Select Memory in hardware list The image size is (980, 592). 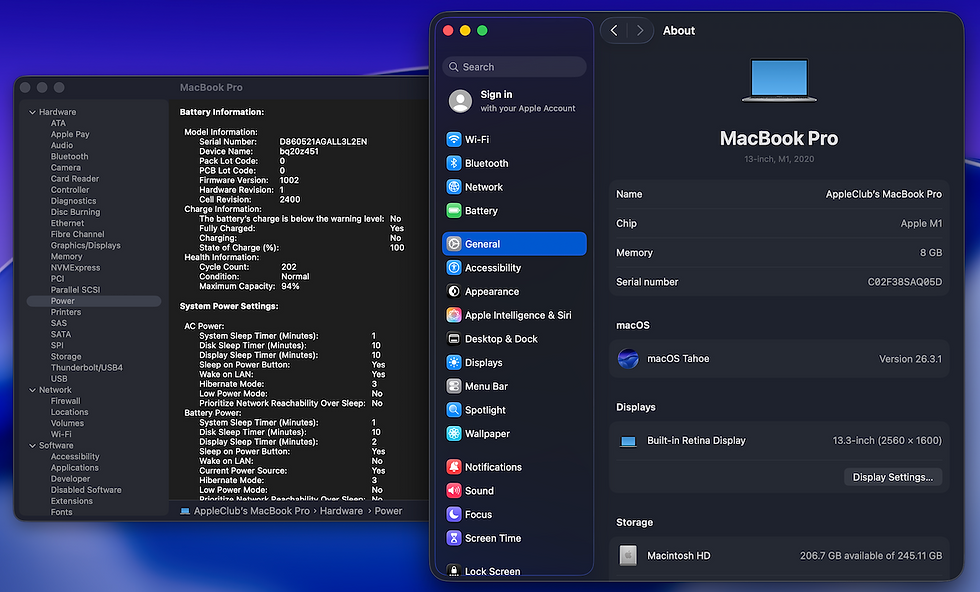click(x=66, y=257)
